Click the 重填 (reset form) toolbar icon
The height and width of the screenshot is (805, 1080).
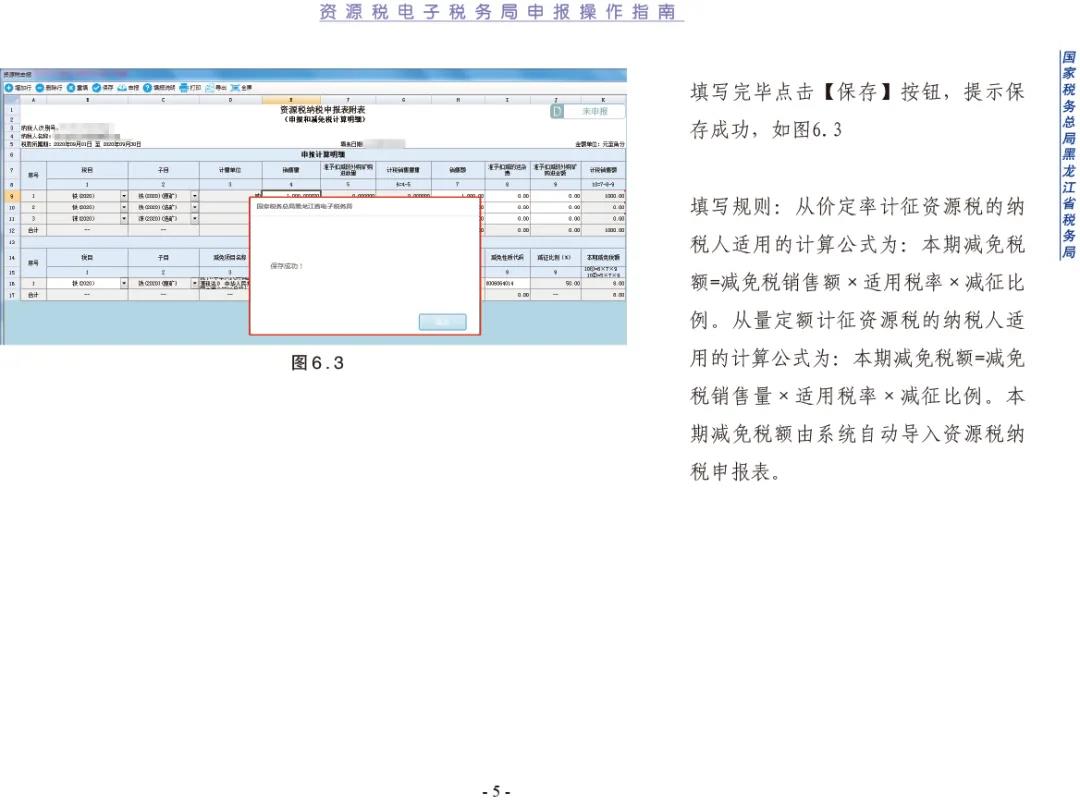[71, 88]
